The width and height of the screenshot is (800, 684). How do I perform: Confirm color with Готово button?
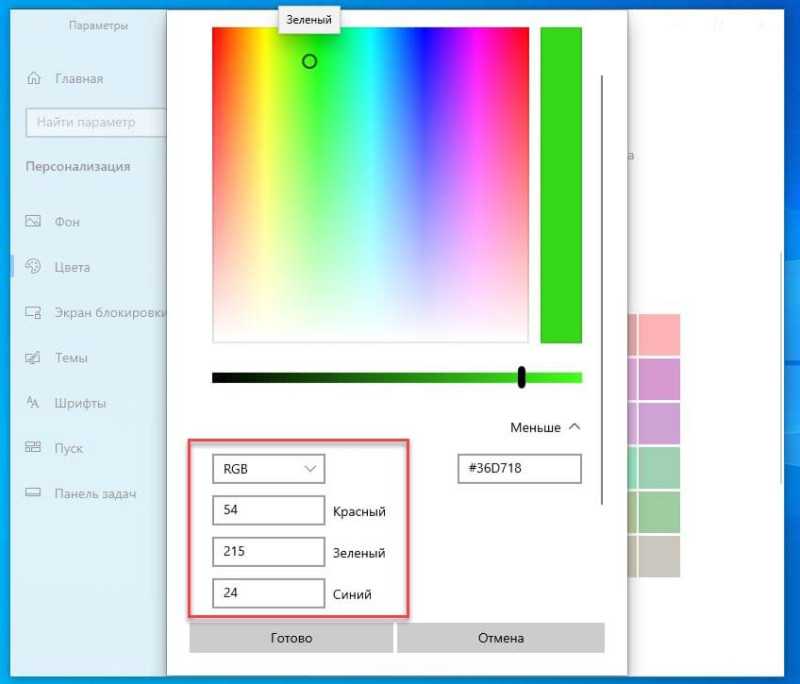click(x=291, y=638)
